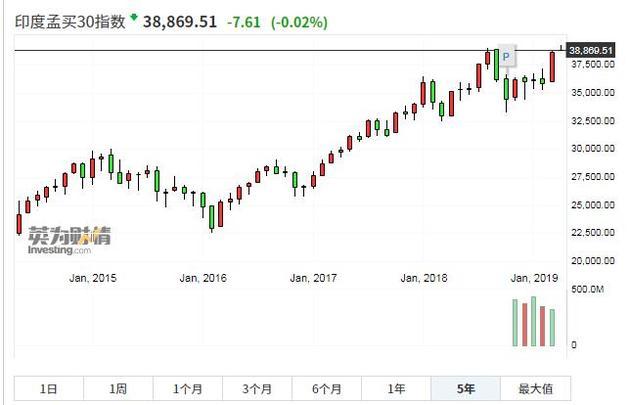The image size is (630, 405).
Task: Click the Jan, 2017 date label
Action: click(x=313, y=278)
